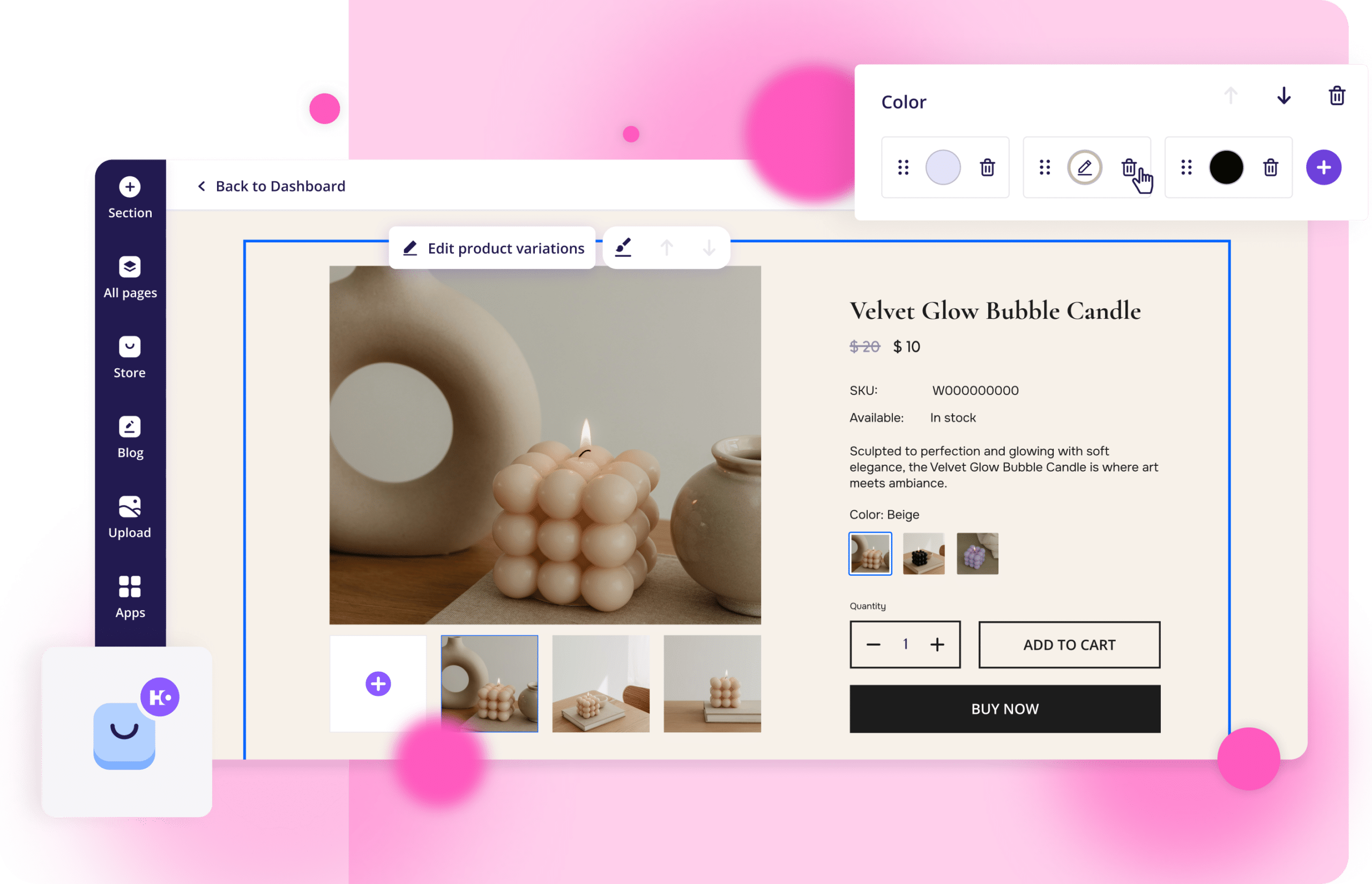Select thumbnail with vase and candle

pos(489,684)
